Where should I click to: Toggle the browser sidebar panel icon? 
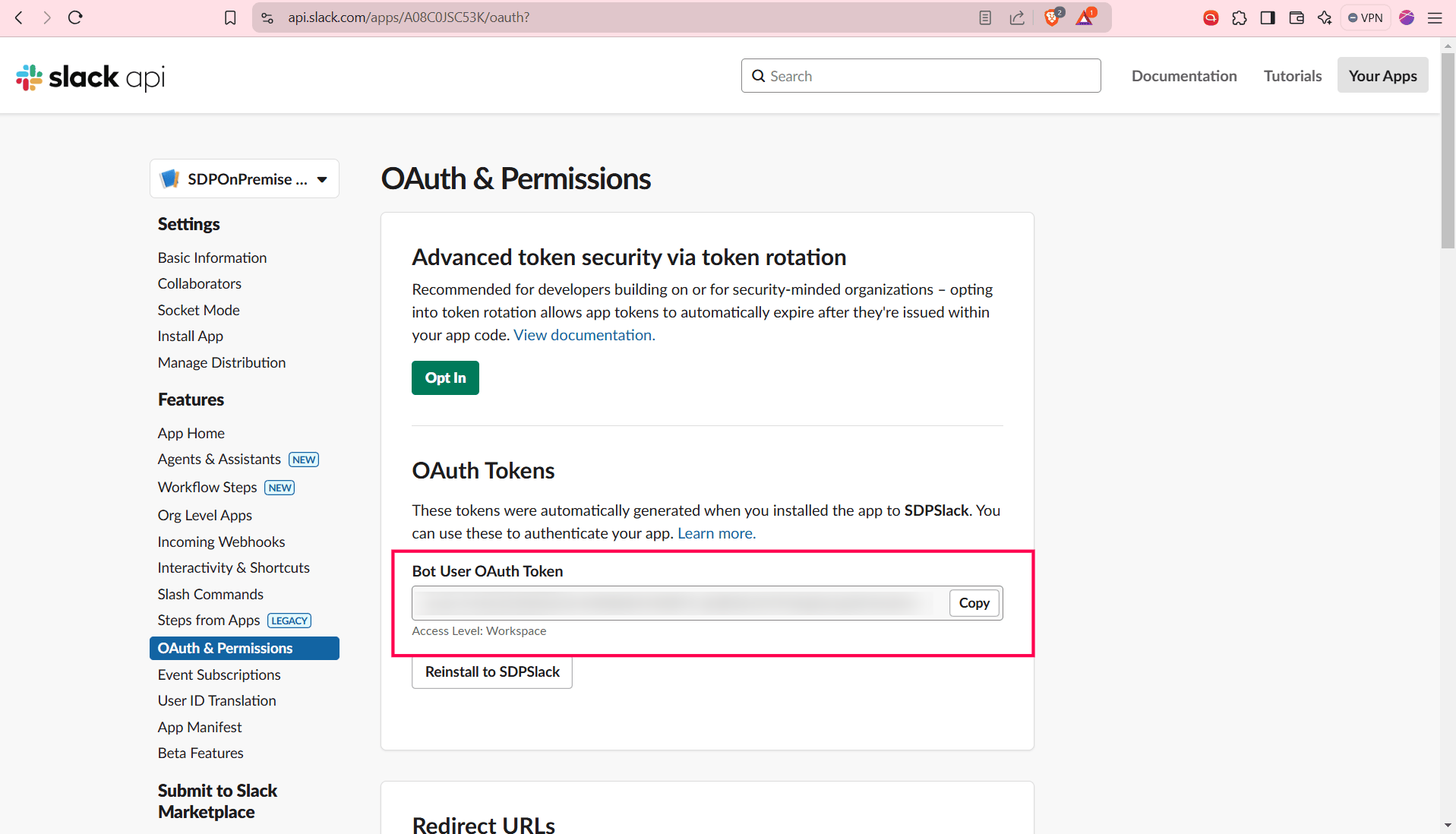[1268, 17]
